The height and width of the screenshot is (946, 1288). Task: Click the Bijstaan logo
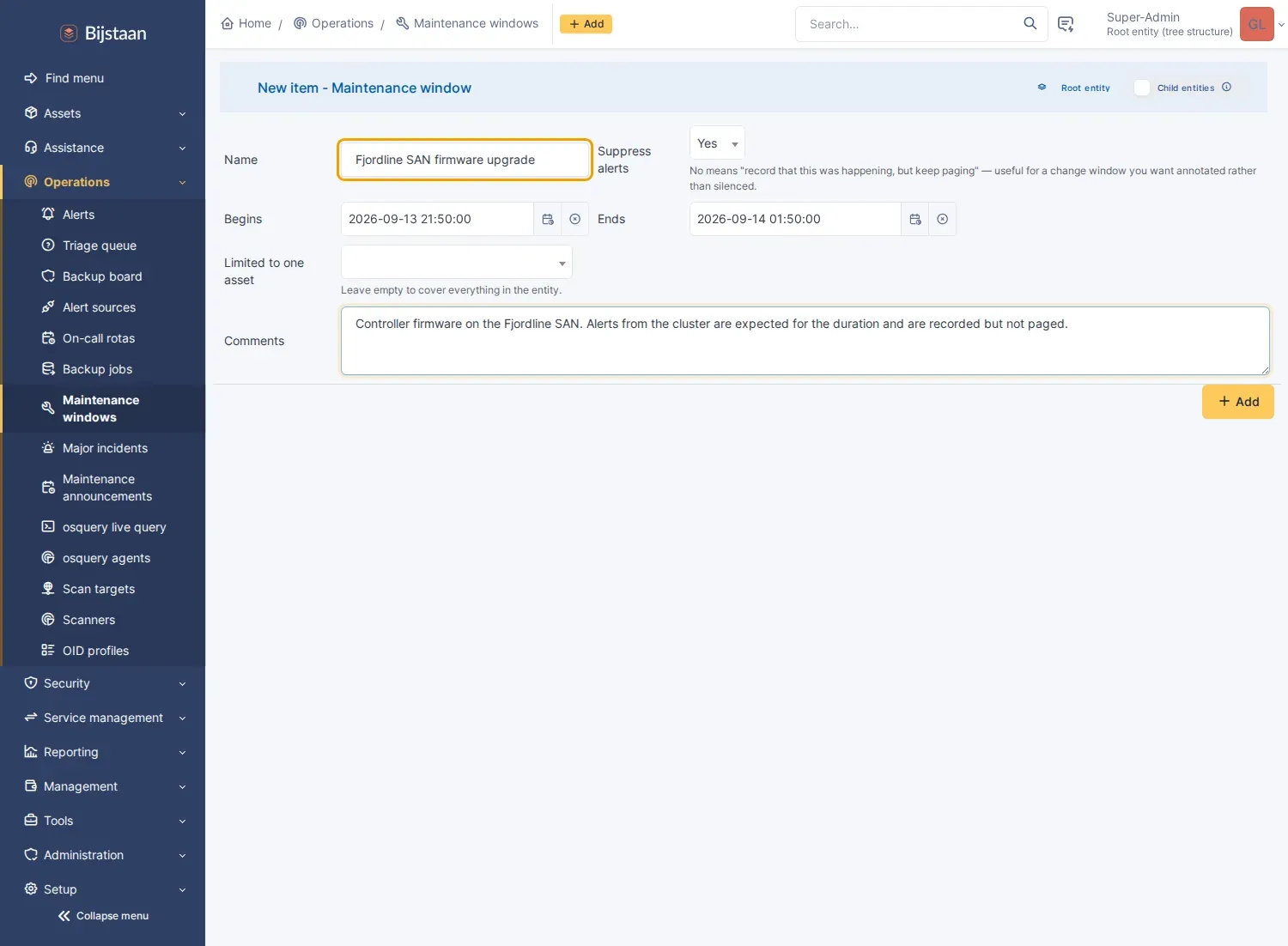[x=103, y=33]
